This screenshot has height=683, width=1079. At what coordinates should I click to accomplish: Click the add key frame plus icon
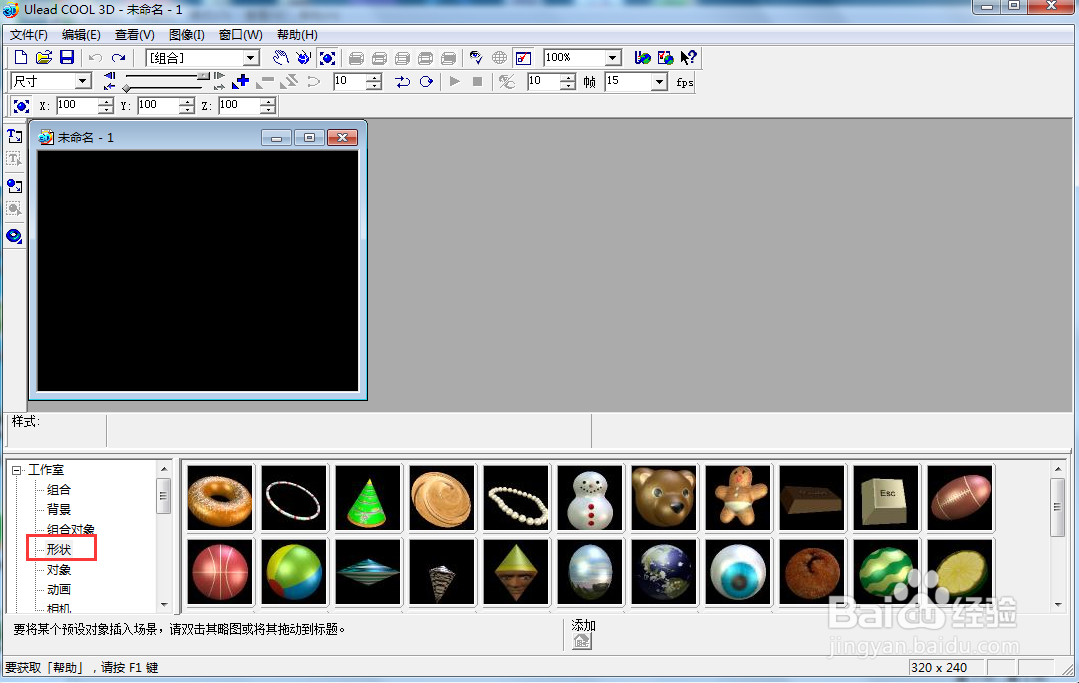pos(240,81)
